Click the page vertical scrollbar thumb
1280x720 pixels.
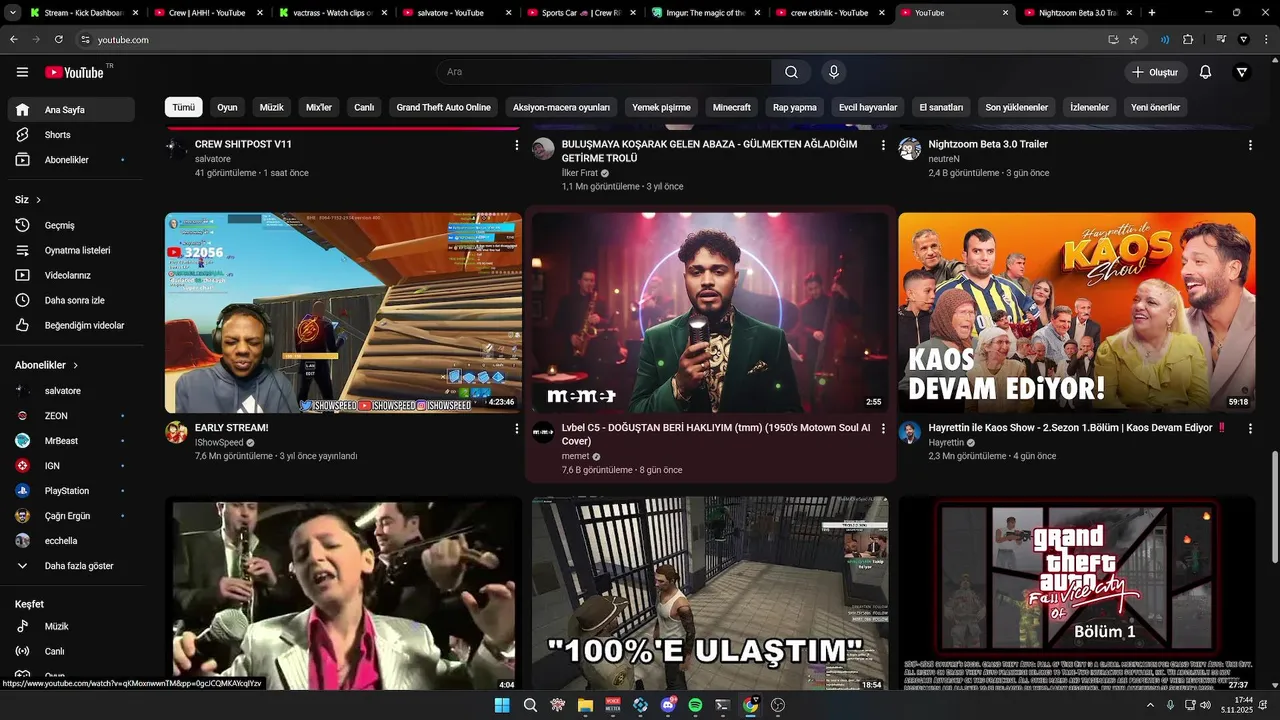(1274, 505)
